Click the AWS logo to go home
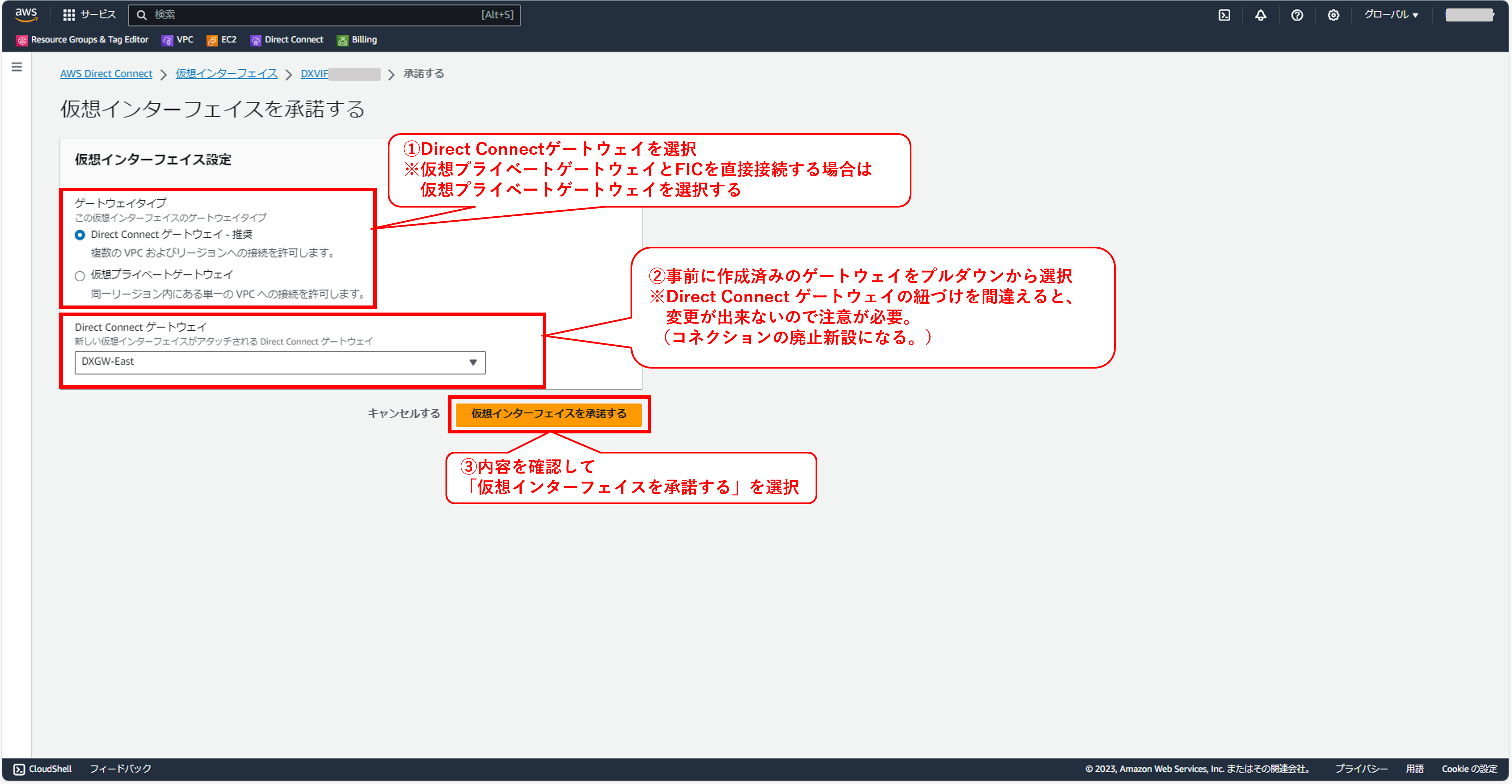This screenshot has width=1512, height=784. click(27, 15)
